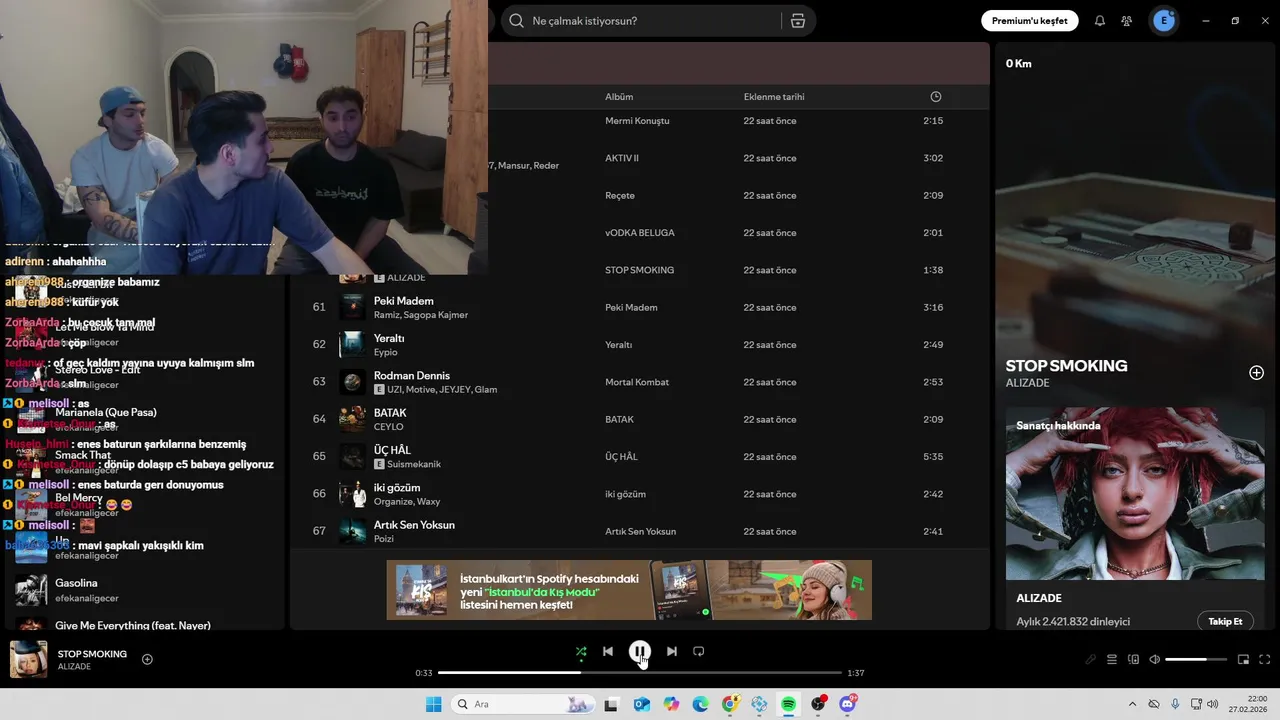Screen dimensions: 1280x720
Task: Open the now playing album cover thumbnail
Action: click(28, 659)
